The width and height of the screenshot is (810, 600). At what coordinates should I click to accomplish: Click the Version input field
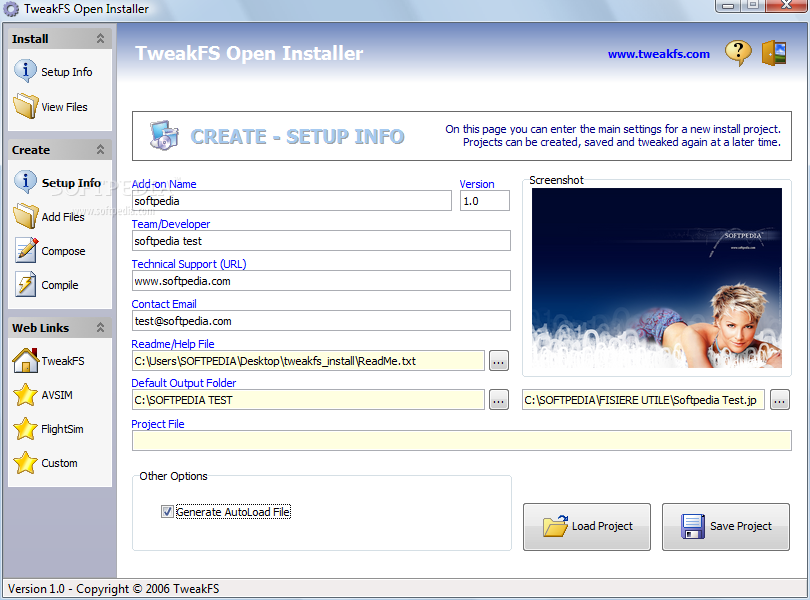pos(485,201)
